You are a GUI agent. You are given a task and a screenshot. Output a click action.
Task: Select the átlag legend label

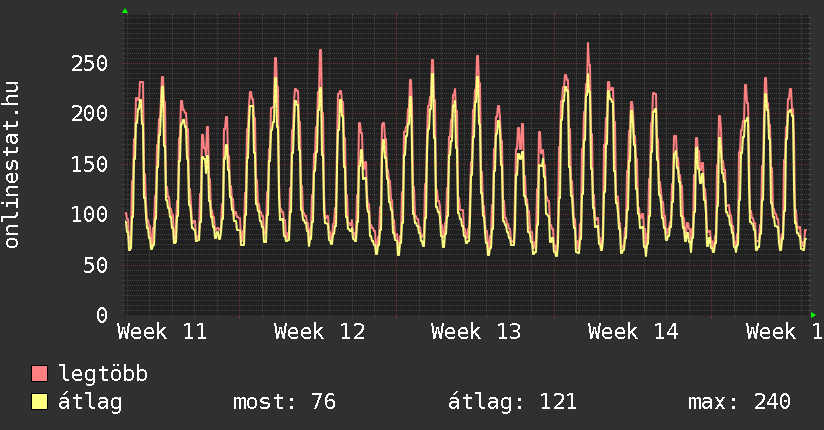point(90,402)
